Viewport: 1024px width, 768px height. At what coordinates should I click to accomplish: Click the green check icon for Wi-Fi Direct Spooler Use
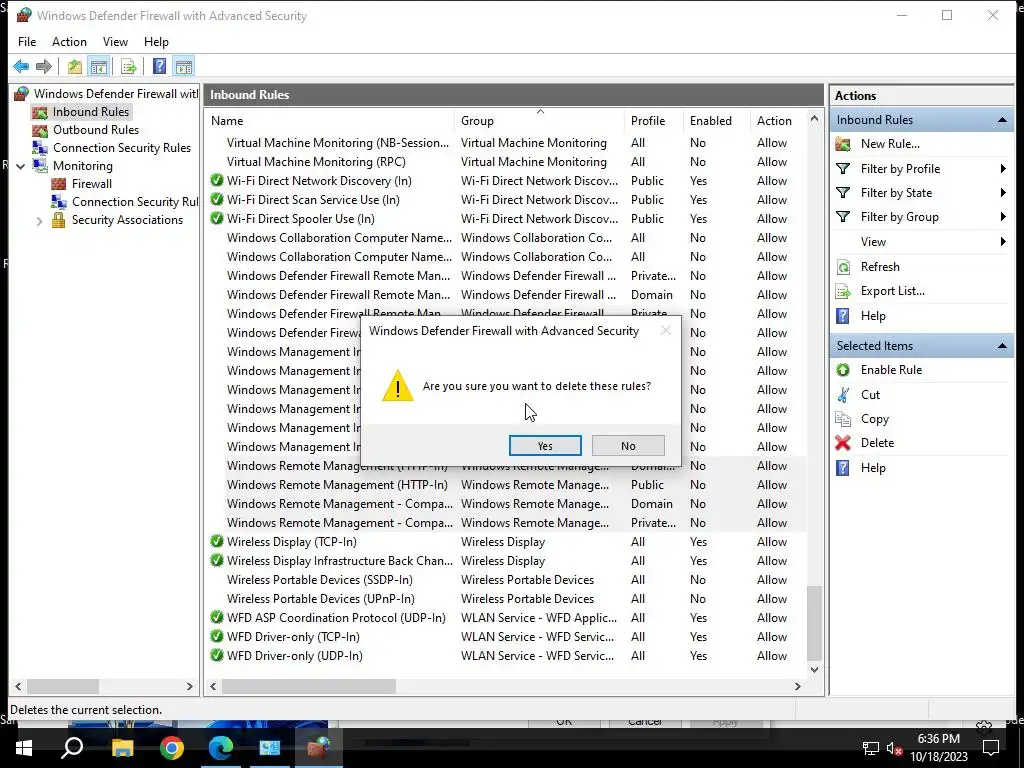point(217,218)
